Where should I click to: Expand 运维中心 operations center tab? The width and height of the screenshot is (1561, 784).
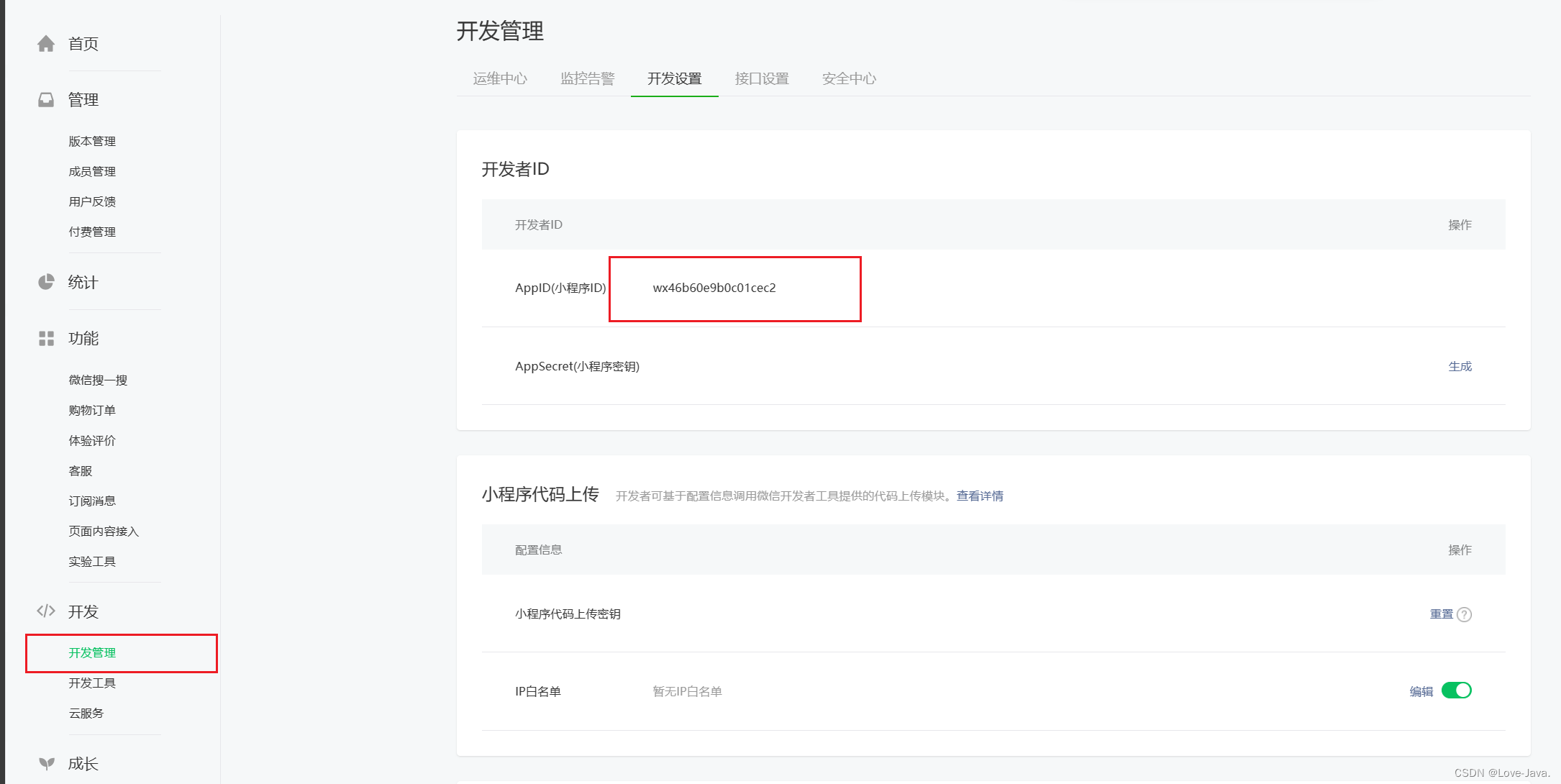(x=500, y=78)
